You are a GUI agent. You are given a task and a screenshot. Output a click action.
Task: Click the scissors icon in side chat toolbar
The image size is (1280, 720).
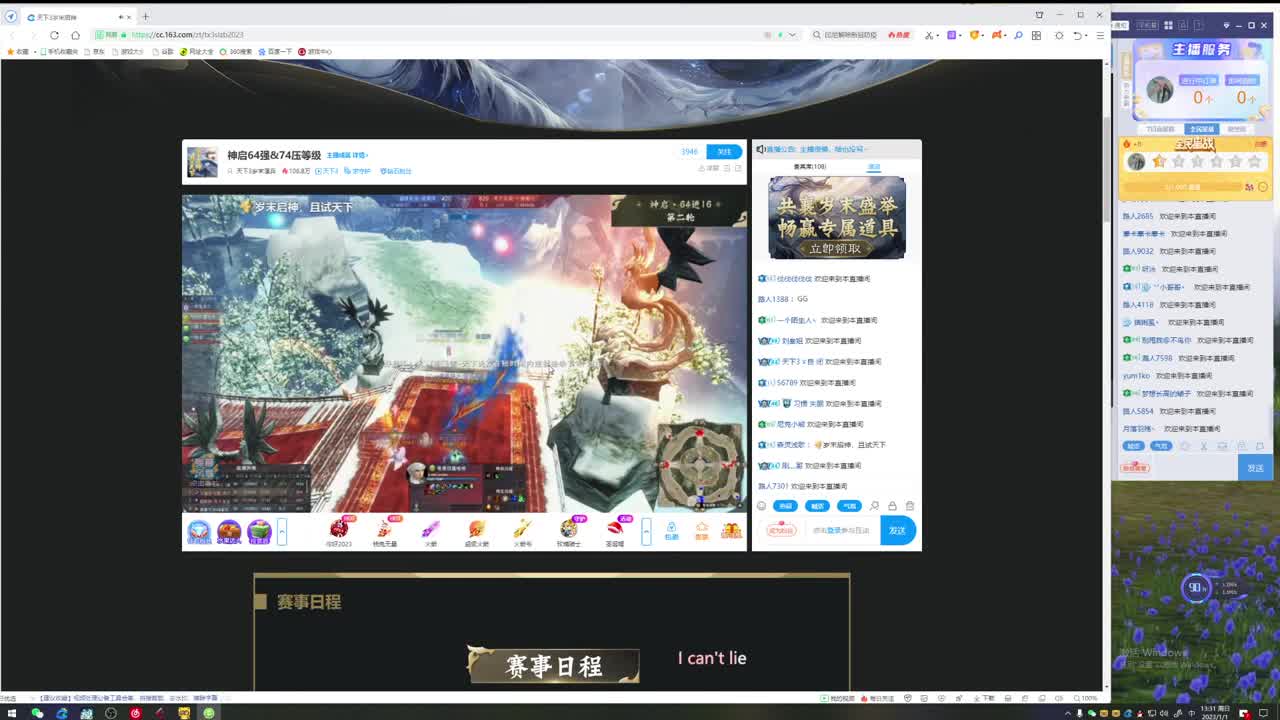coord(1203,446)
